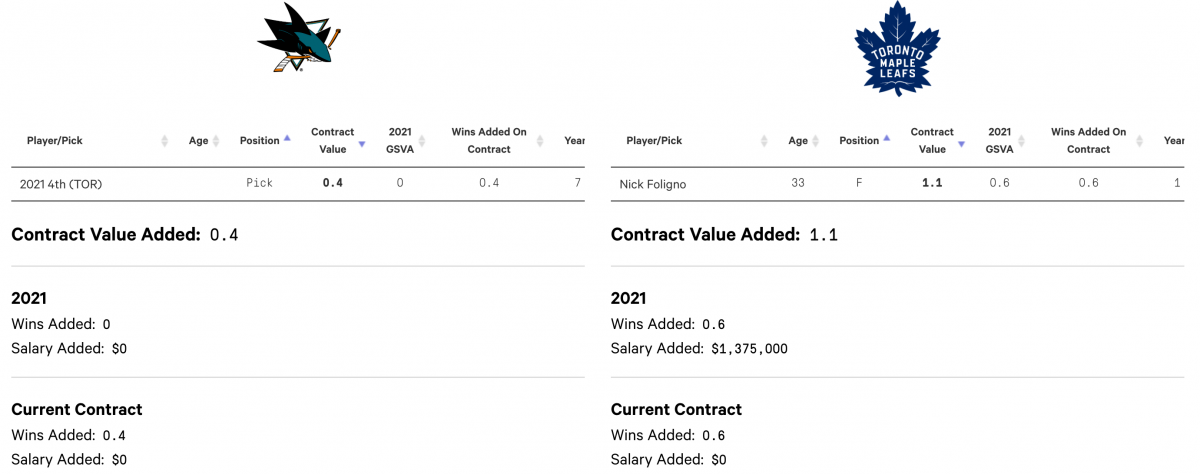
Task: Click Contract Value header in Maple Leafs table
Action: tap(932, 141)
